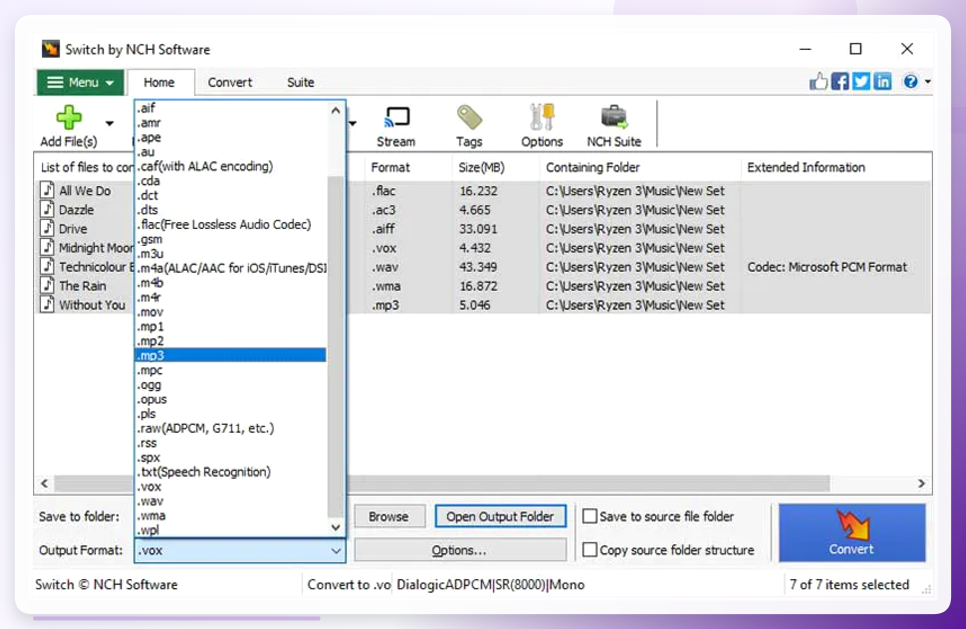Click file list horizontal scrollbar thumb
This screenshot has height=629, width=966.
click(441, 484)
